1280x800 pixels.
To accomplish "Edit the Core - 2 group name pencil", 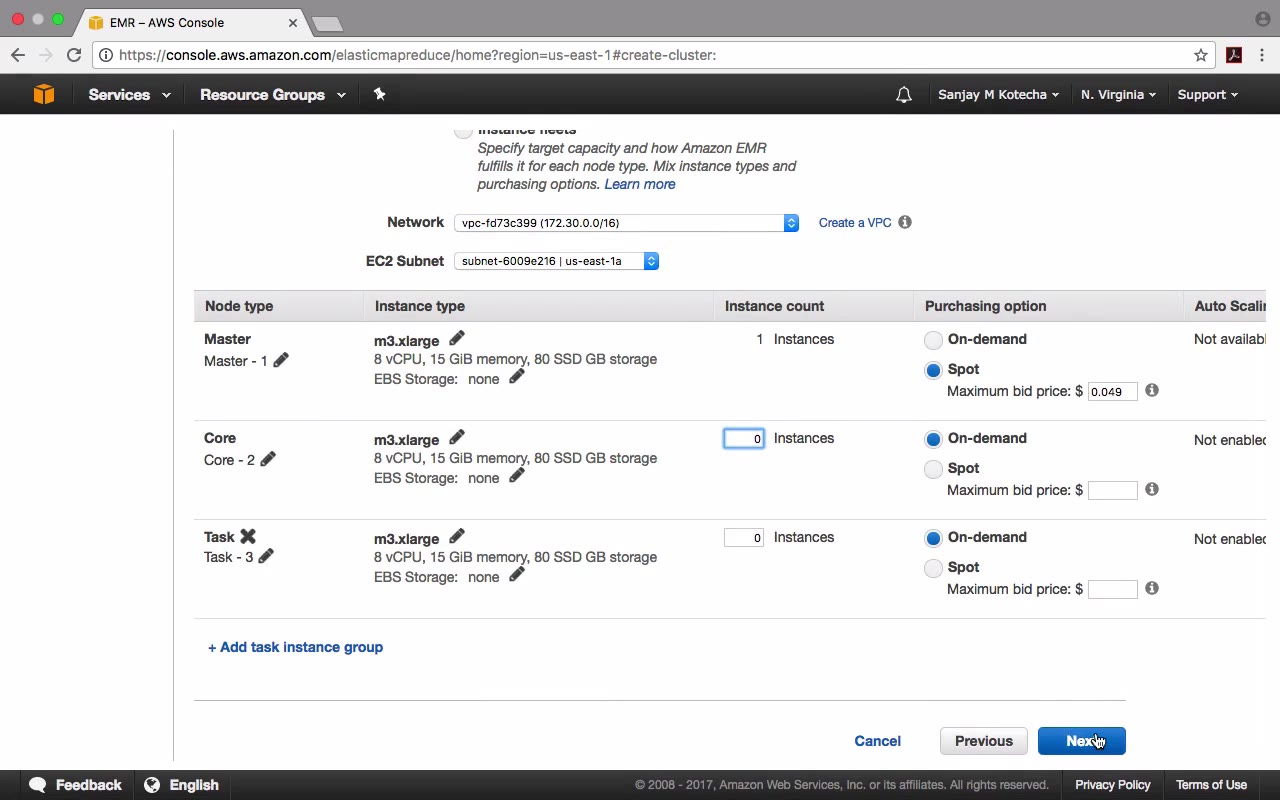I will (x=268, y=459).
